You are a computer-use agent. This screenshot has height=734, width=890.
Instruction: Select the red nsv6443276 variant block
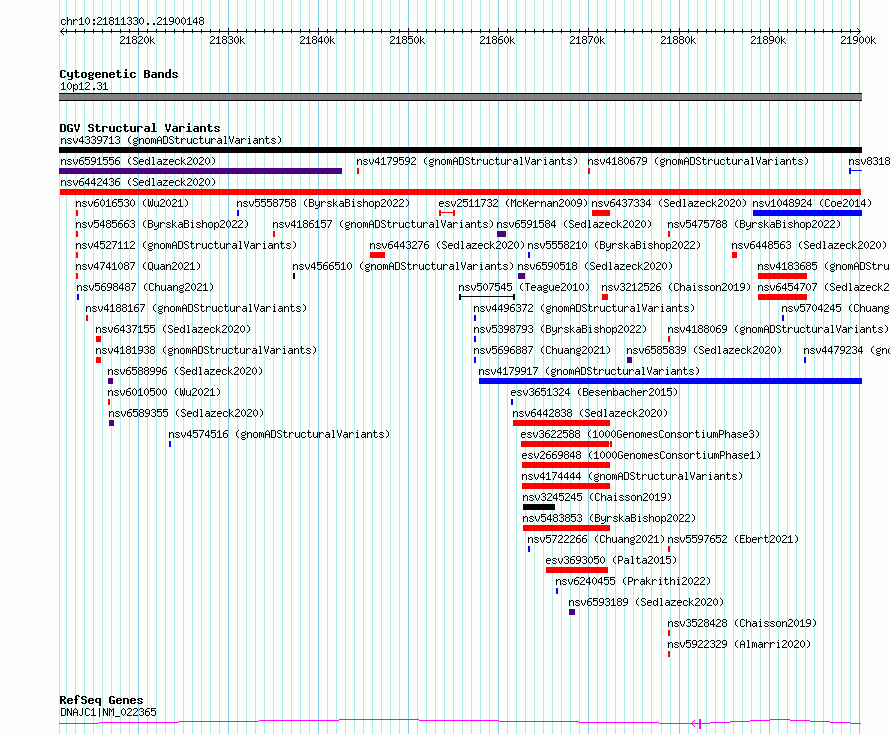[x=377, y=255]
